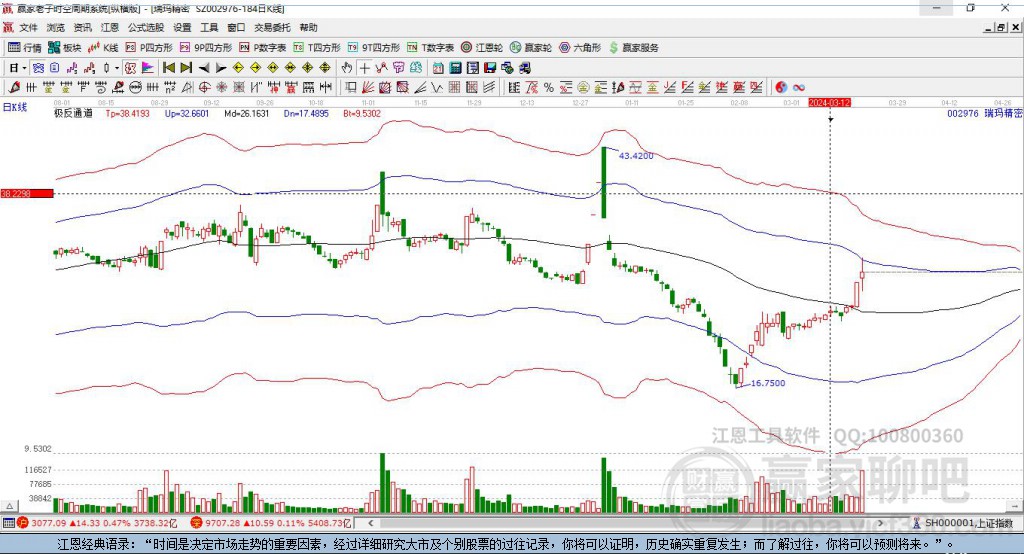Screen dimensions: 1024x554
Task: Open the 资讯 menu
Action: pos(82,27)
